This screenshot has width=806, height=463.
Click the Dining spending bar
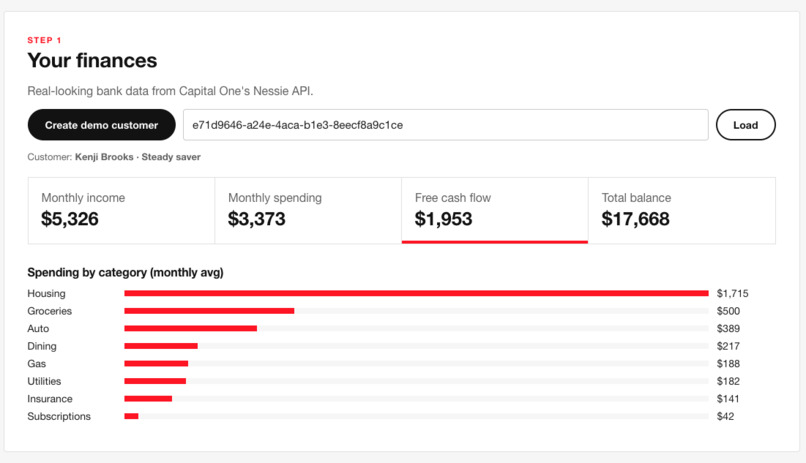[x=161, y=346]
